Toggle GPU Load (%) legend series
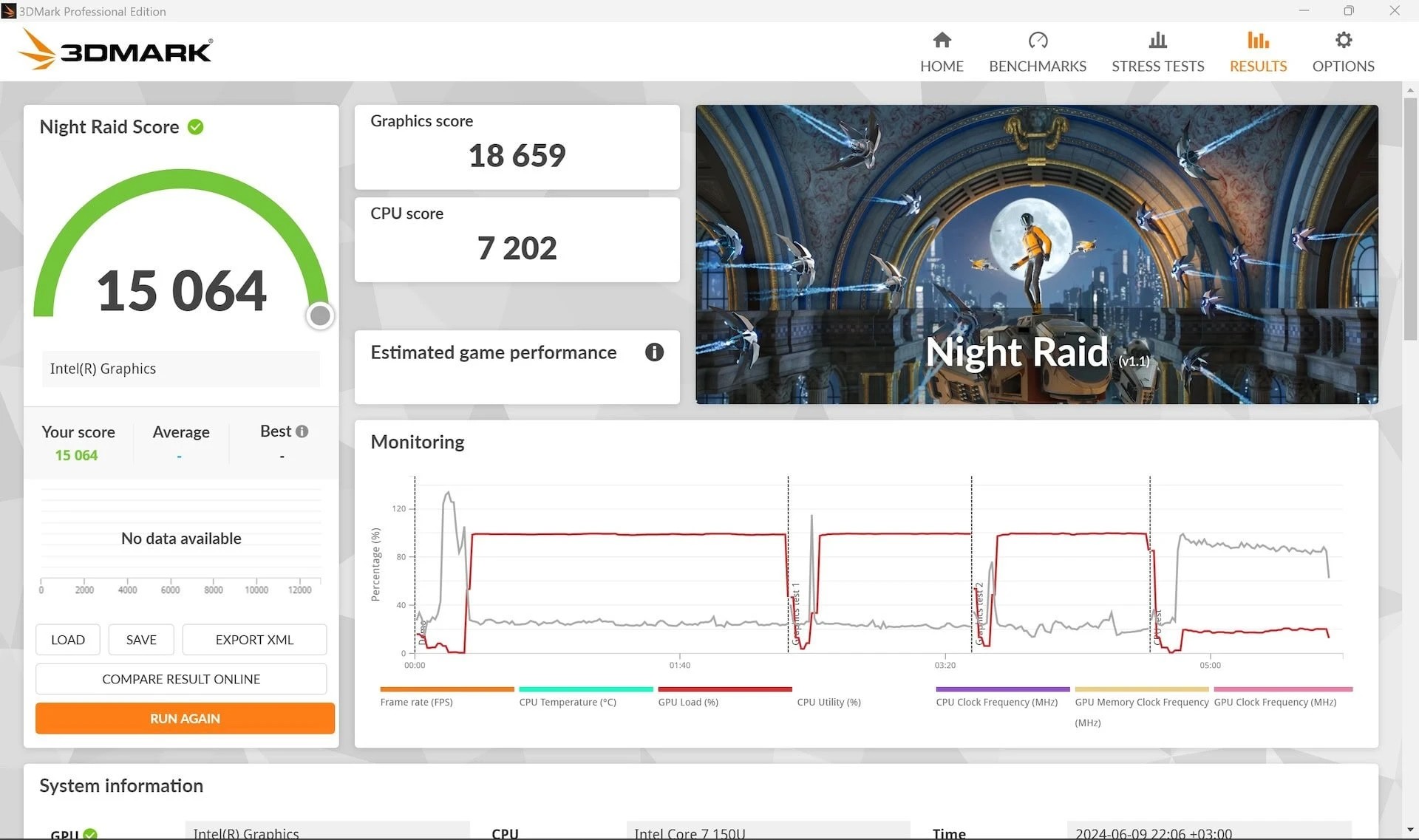Viewport: 1419px width, 840px height. (x=688, y=702)
